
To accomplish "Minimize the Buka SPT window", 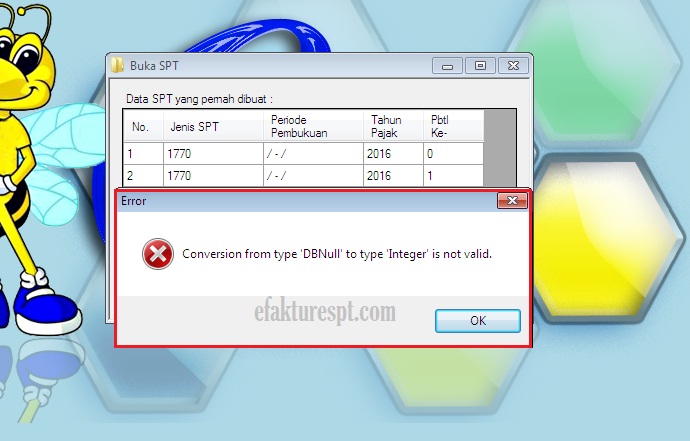I will click(448, 66).
